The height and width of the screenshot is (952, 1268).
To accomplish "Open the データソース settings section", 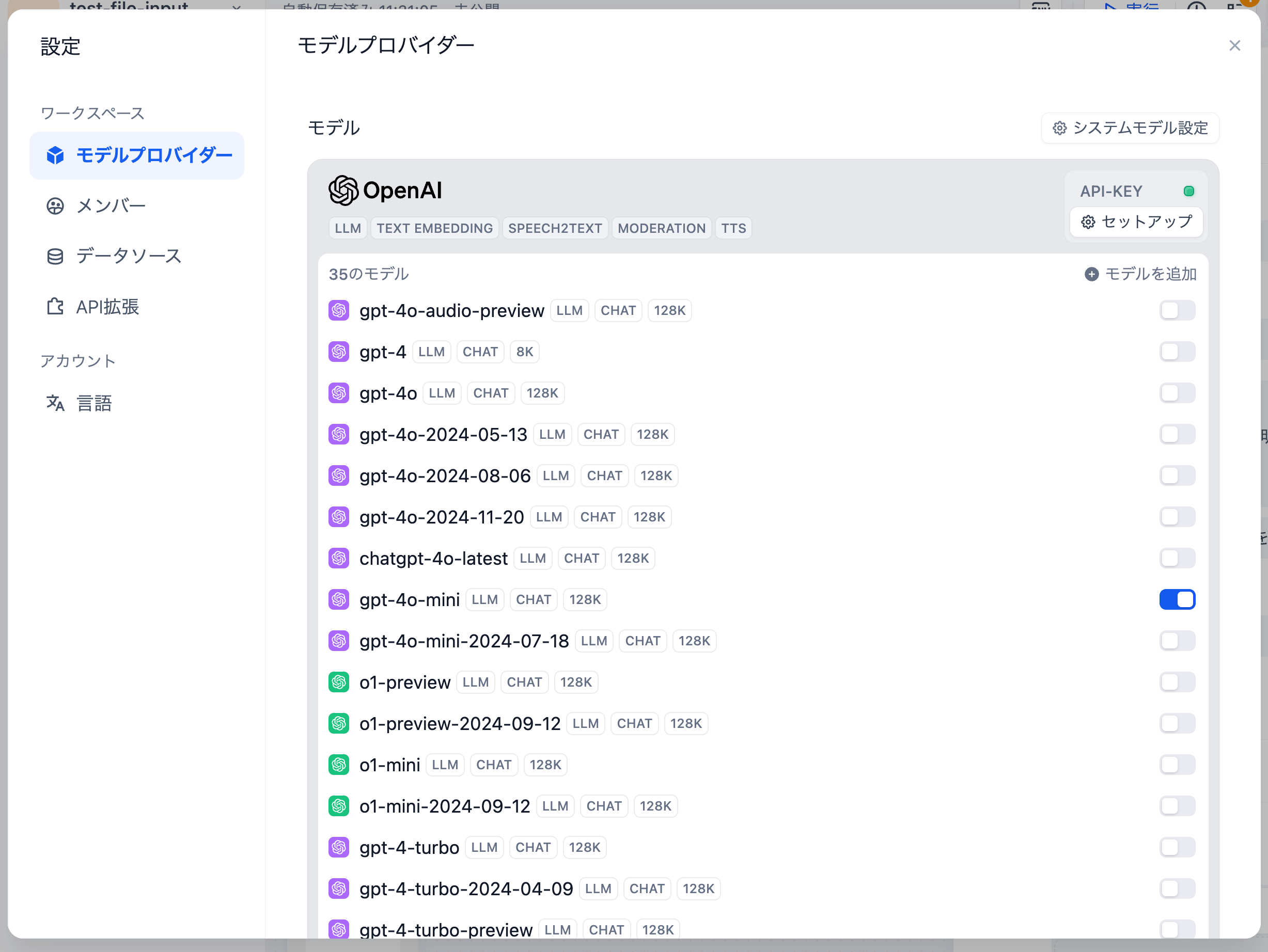I will tap(129, 256).
